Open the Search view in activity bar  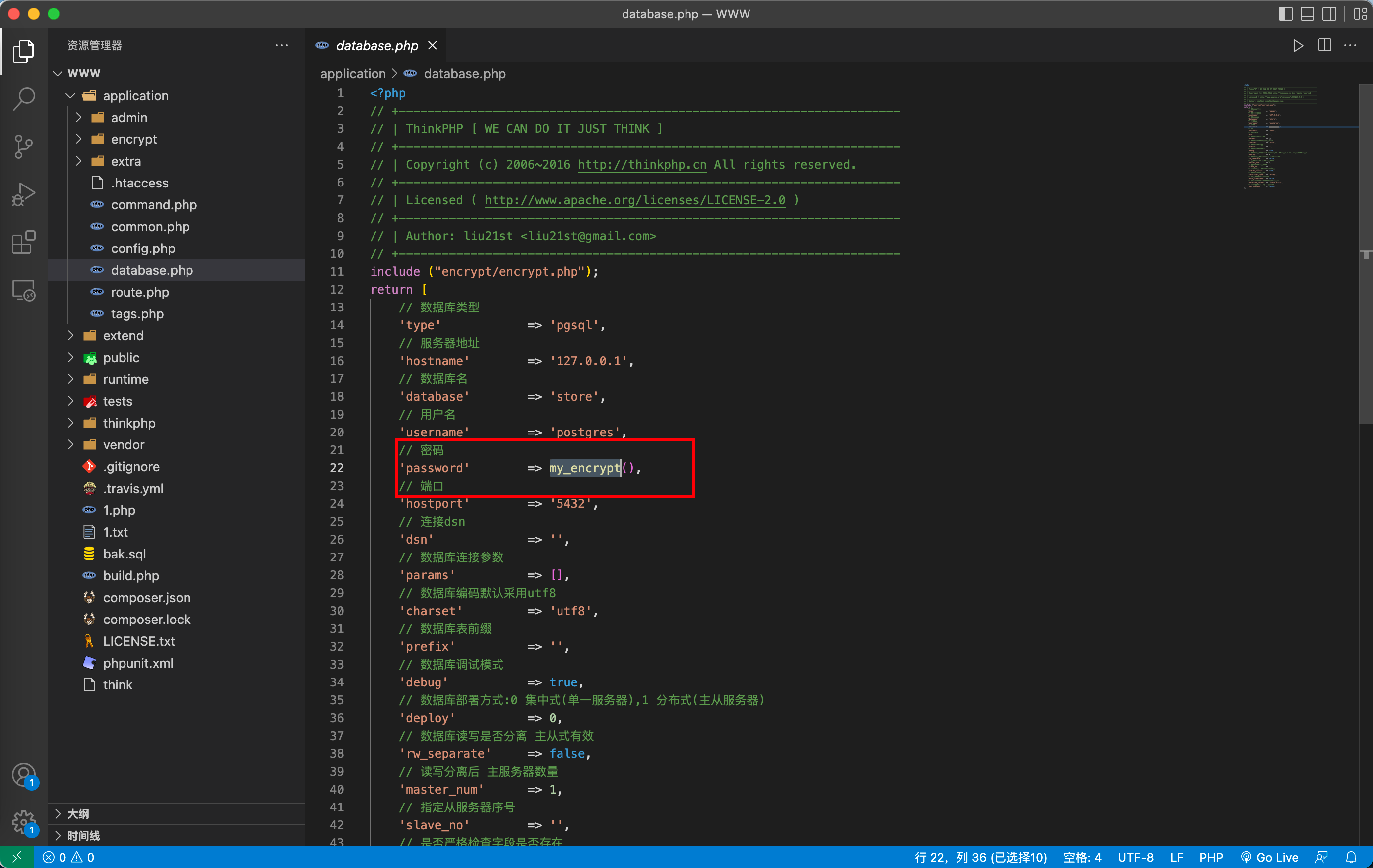23,99
